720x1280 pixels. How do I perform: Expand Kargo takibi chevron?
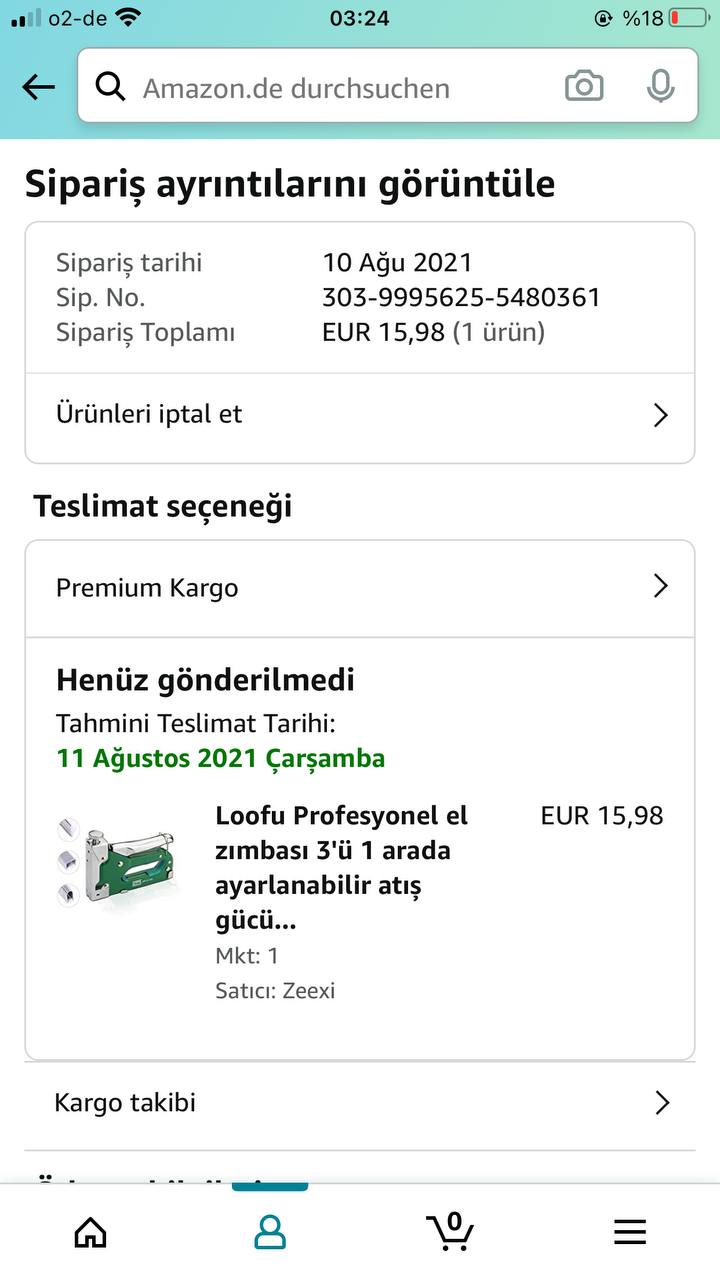(661, 1103)
